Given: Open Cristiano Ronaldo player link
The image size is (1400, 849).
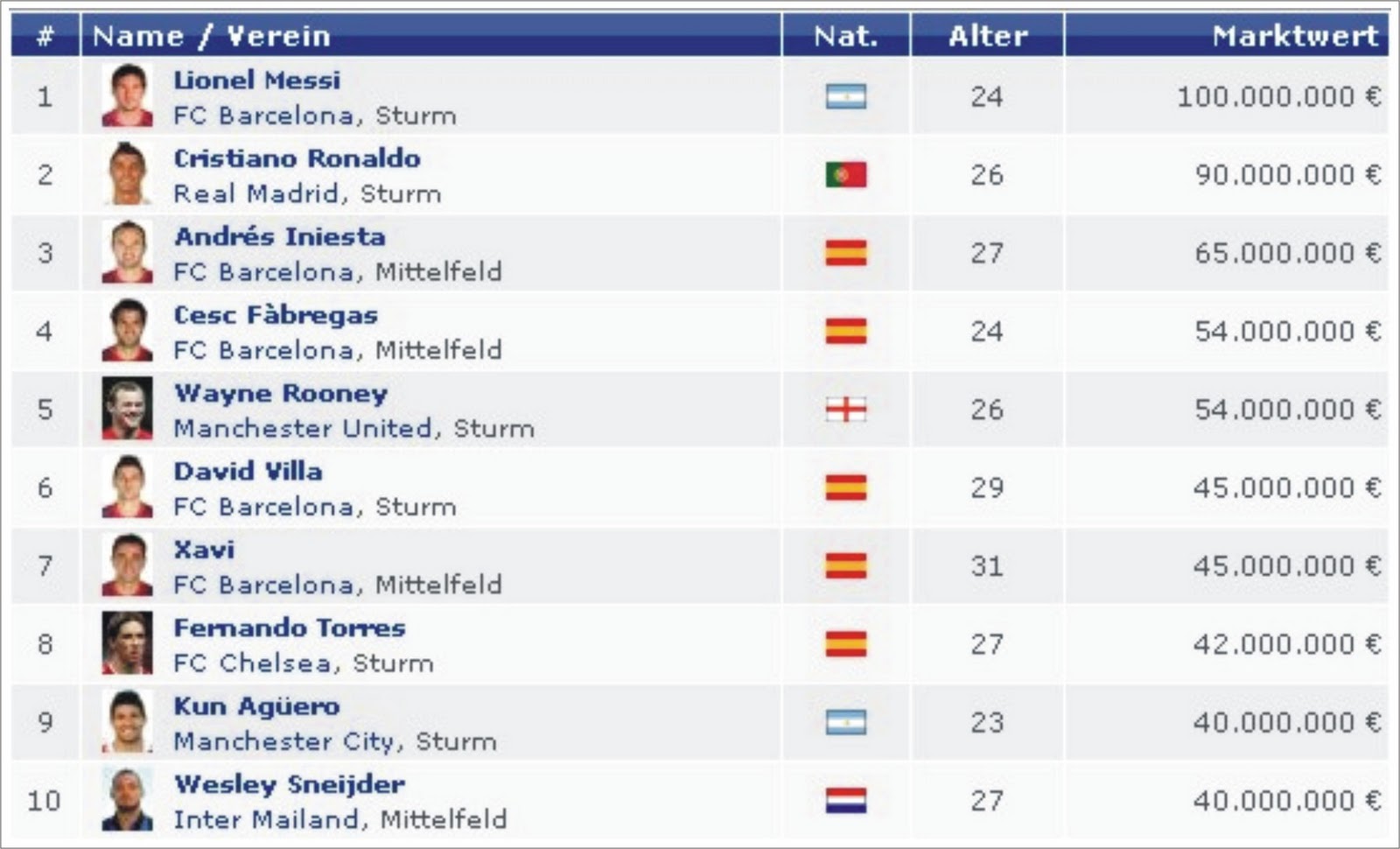Looking at the screenshot, I should click(297, 158).
